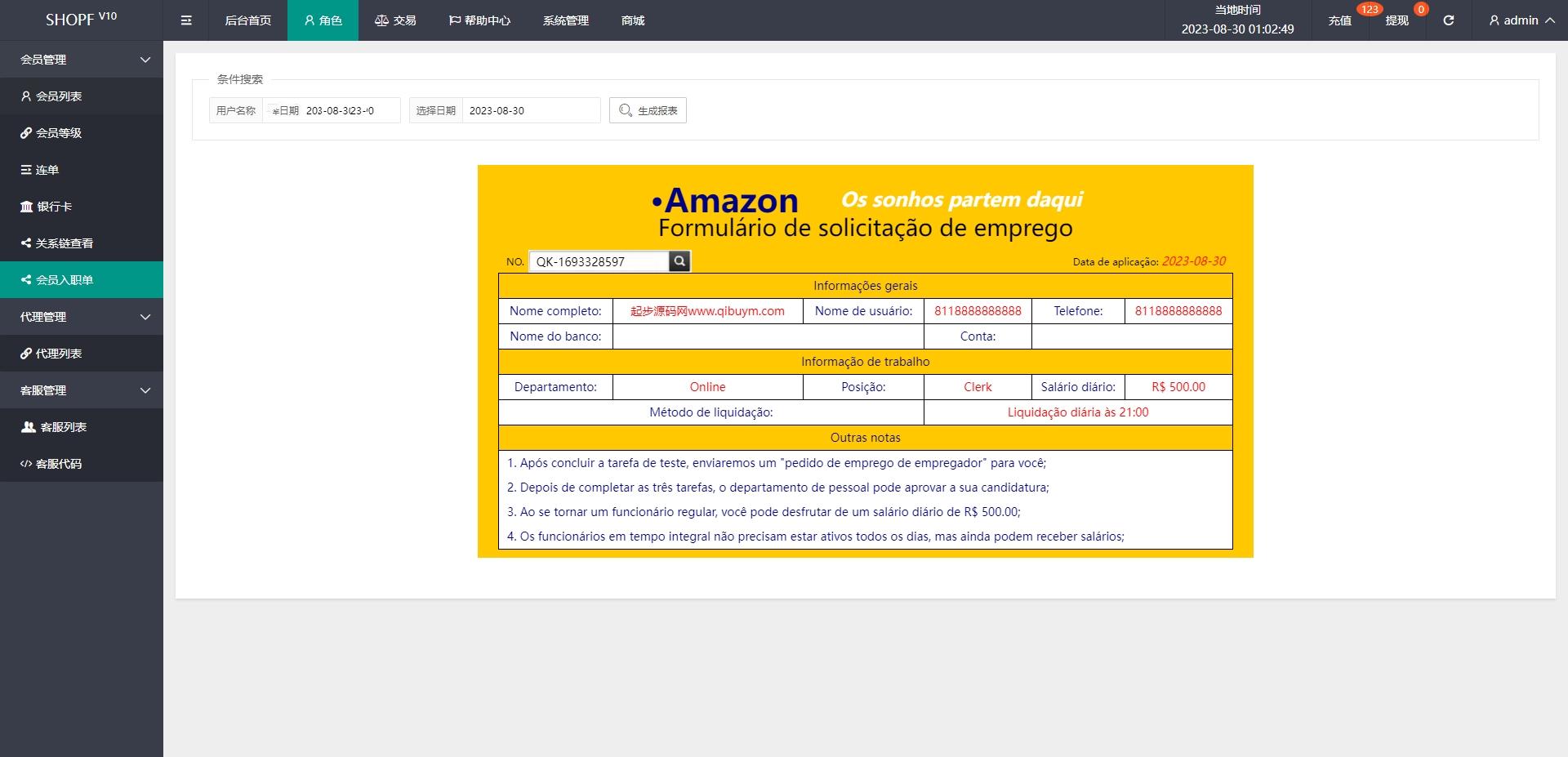Click the search icon beside QK-1693328597
The image size is (1568, 757).
pos(679,261)
